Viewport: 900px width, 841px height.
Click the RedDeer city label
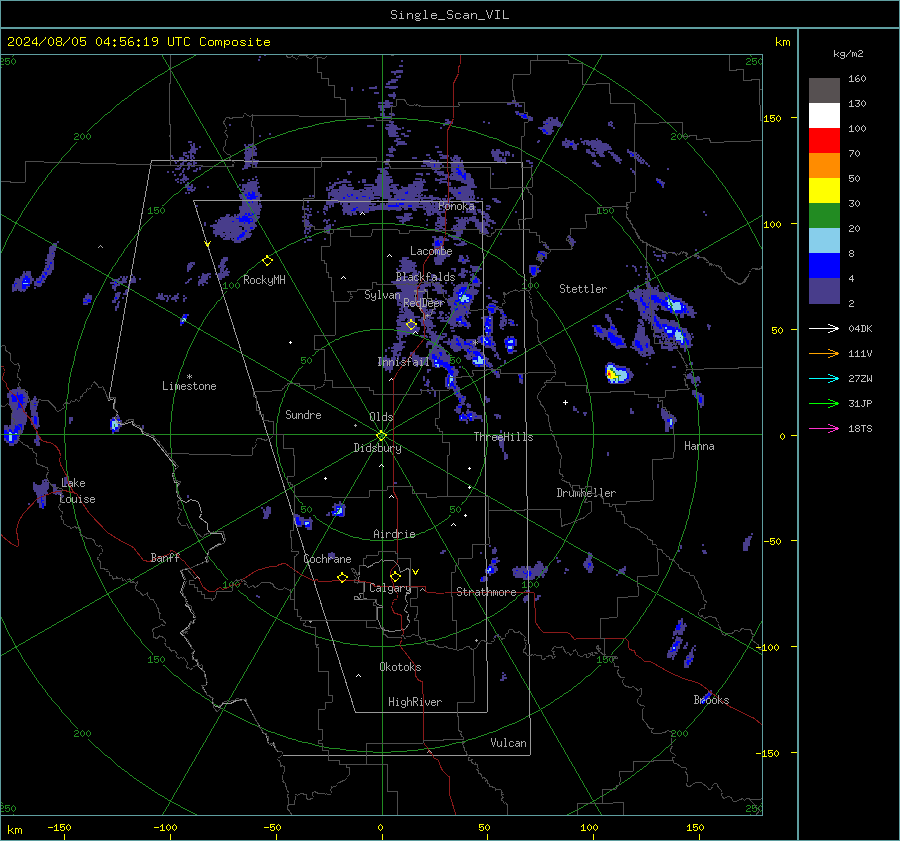point(424,303)
